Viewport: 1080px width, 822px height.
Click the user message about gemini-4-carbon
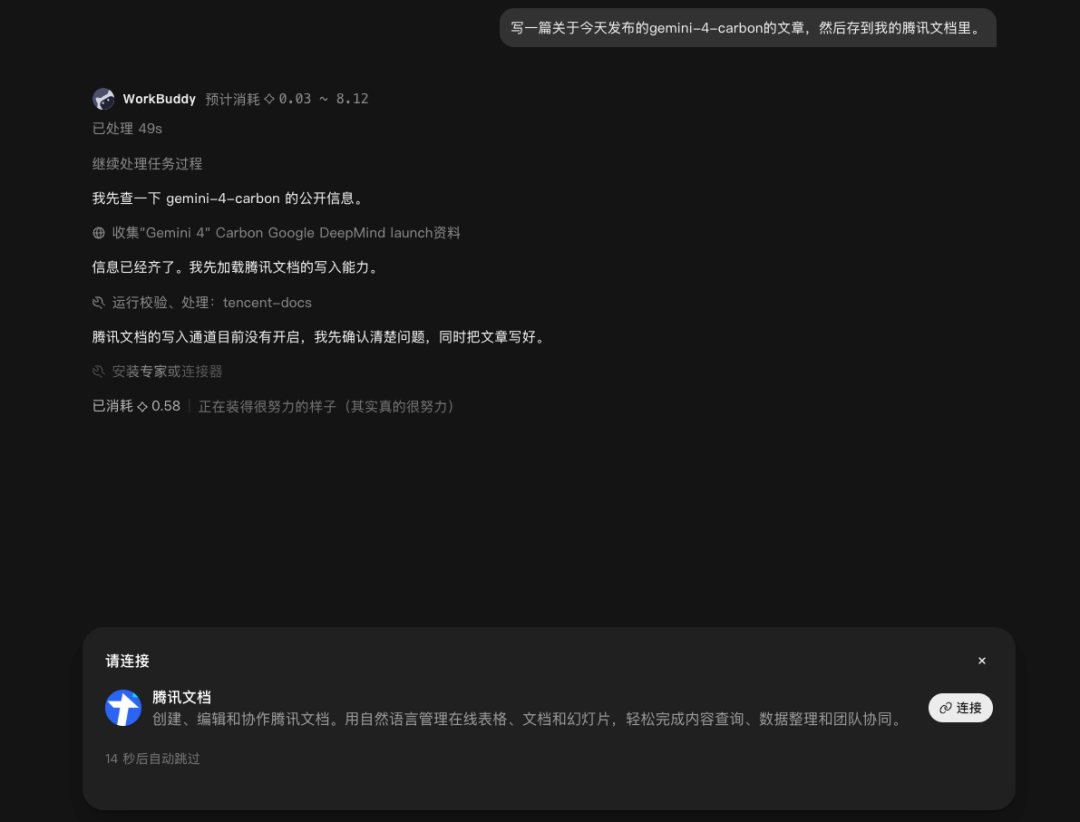coord(747,28)
